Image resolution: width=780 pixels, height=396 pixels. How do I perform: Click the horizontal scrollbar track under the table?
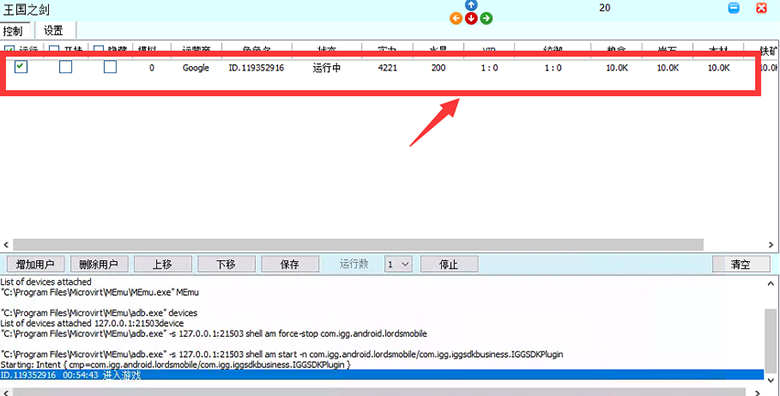pyautogui.click(x=358, y=245)
